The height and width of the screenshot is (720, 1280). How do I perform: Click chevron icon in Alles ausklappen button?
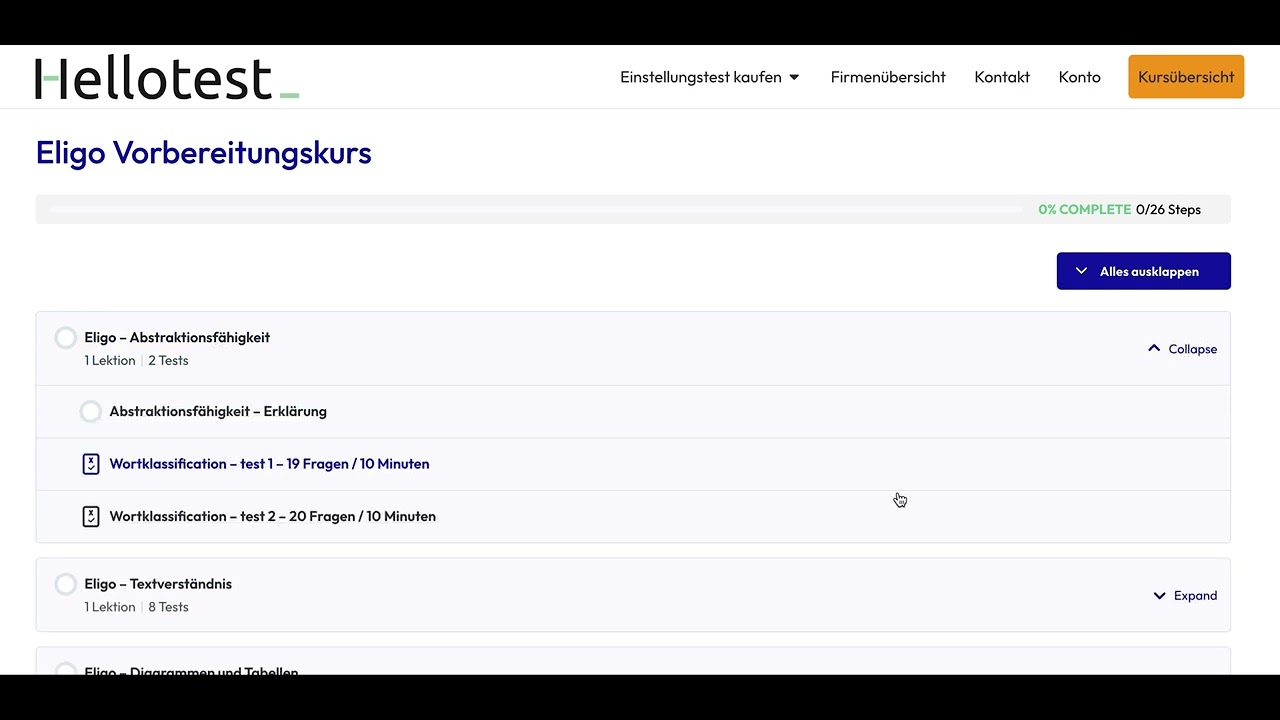coord(1081,271)
